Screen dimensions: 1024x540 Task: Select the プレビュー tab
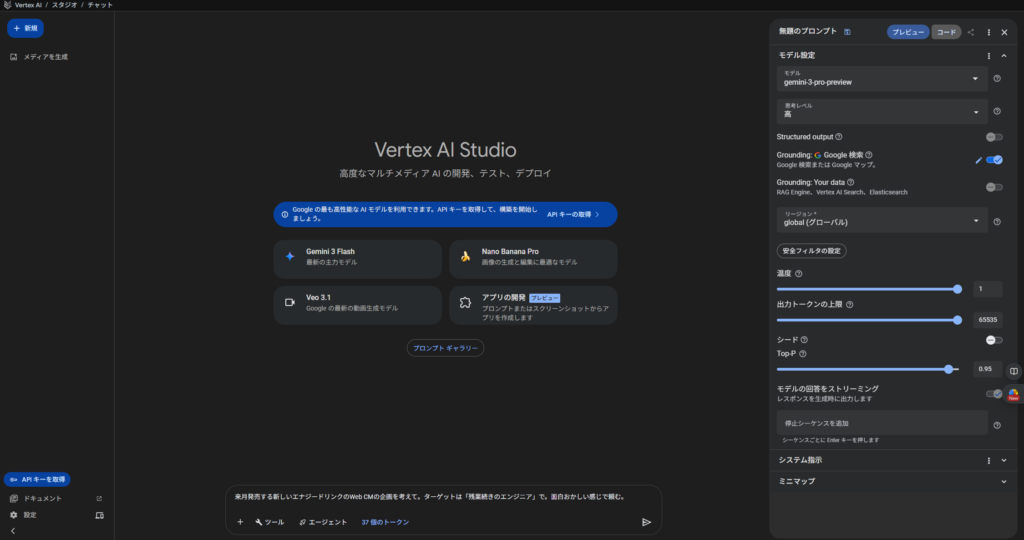[x=908, y=32]
